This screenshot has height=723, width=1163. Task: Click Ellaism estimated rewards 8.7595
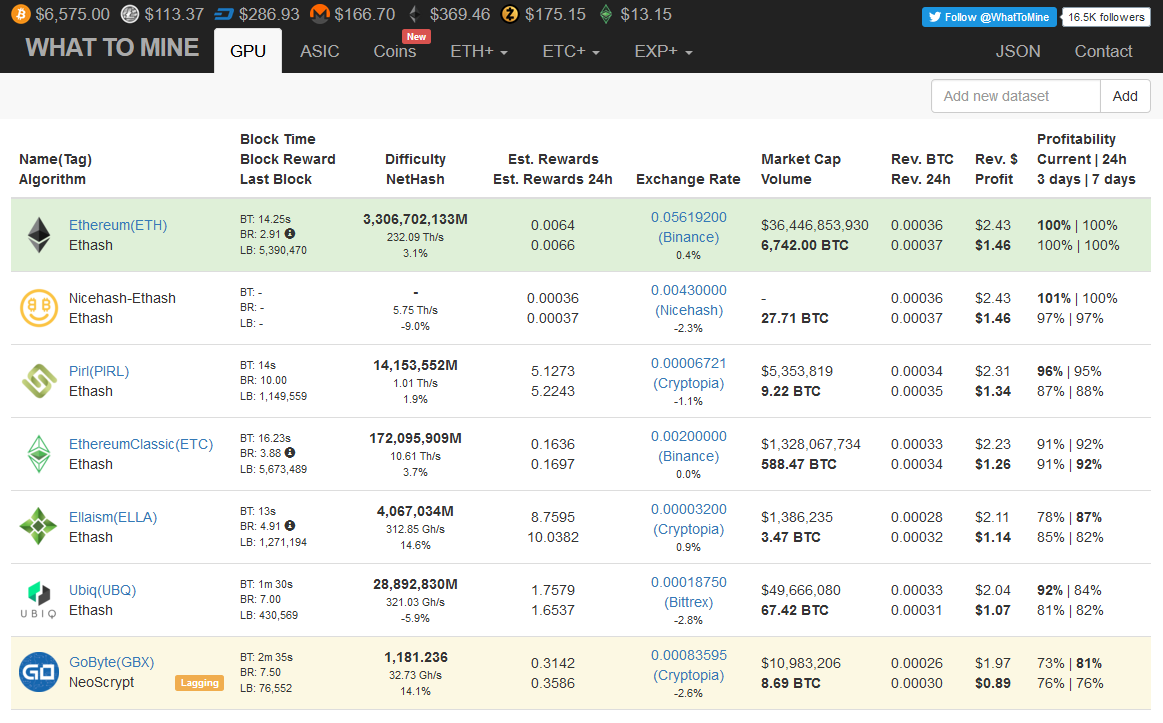[553, 517]
